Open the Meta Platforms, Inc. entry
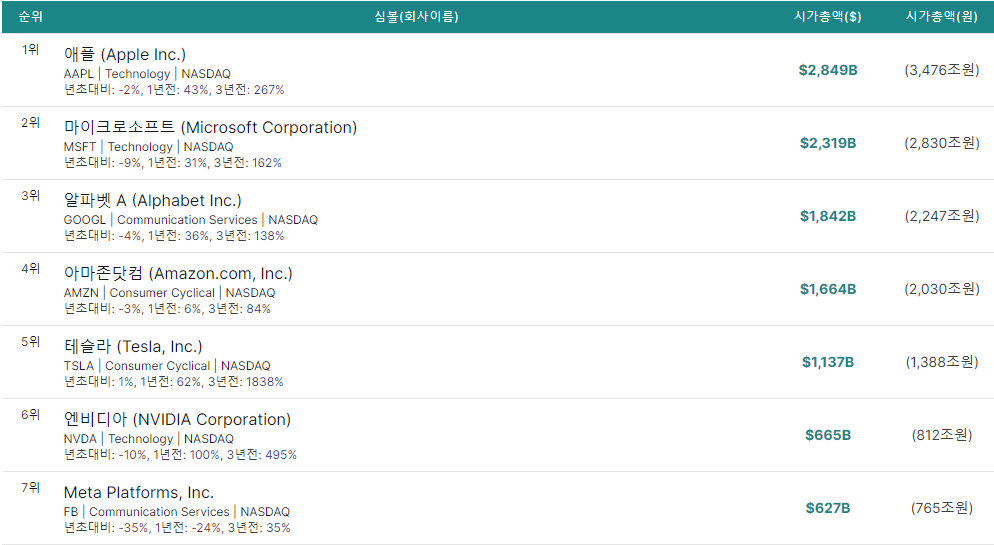The height and width of the screenshot is (545, 994). (x=139, y=492)
